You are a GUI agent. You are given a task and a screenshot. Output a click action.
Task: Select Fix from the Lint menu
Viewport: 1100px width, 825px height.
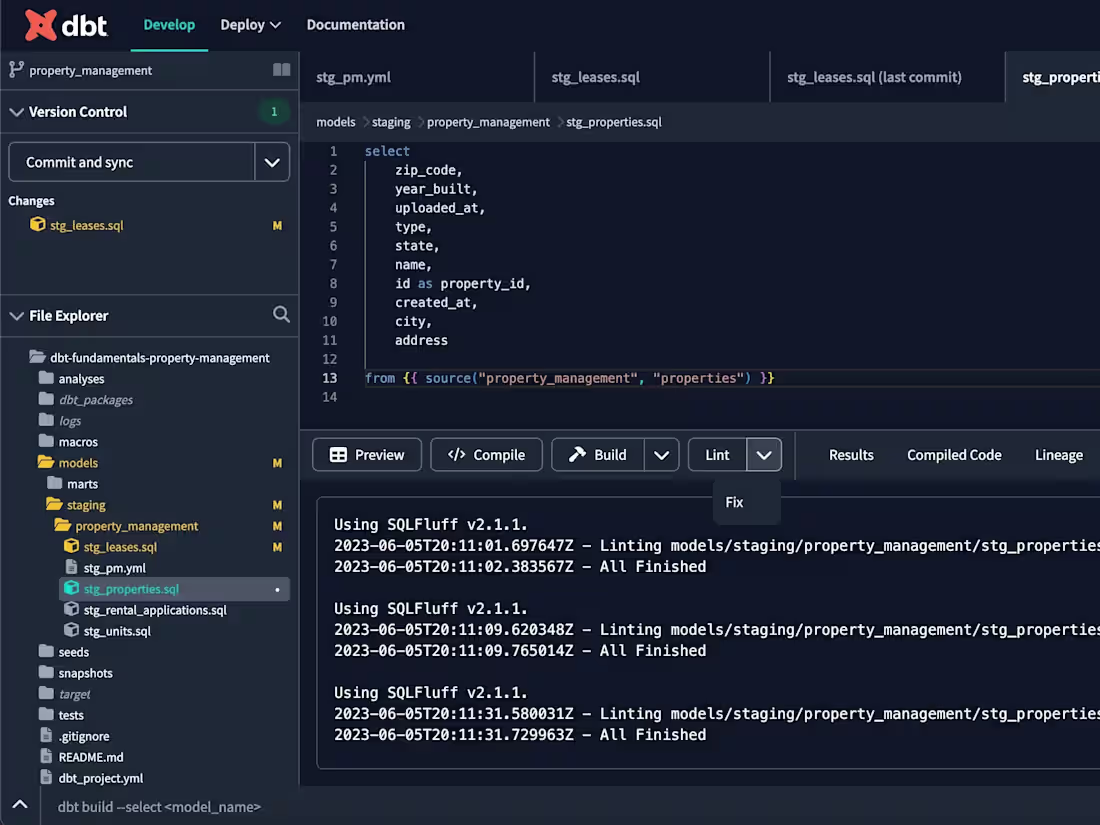(735, 501)
